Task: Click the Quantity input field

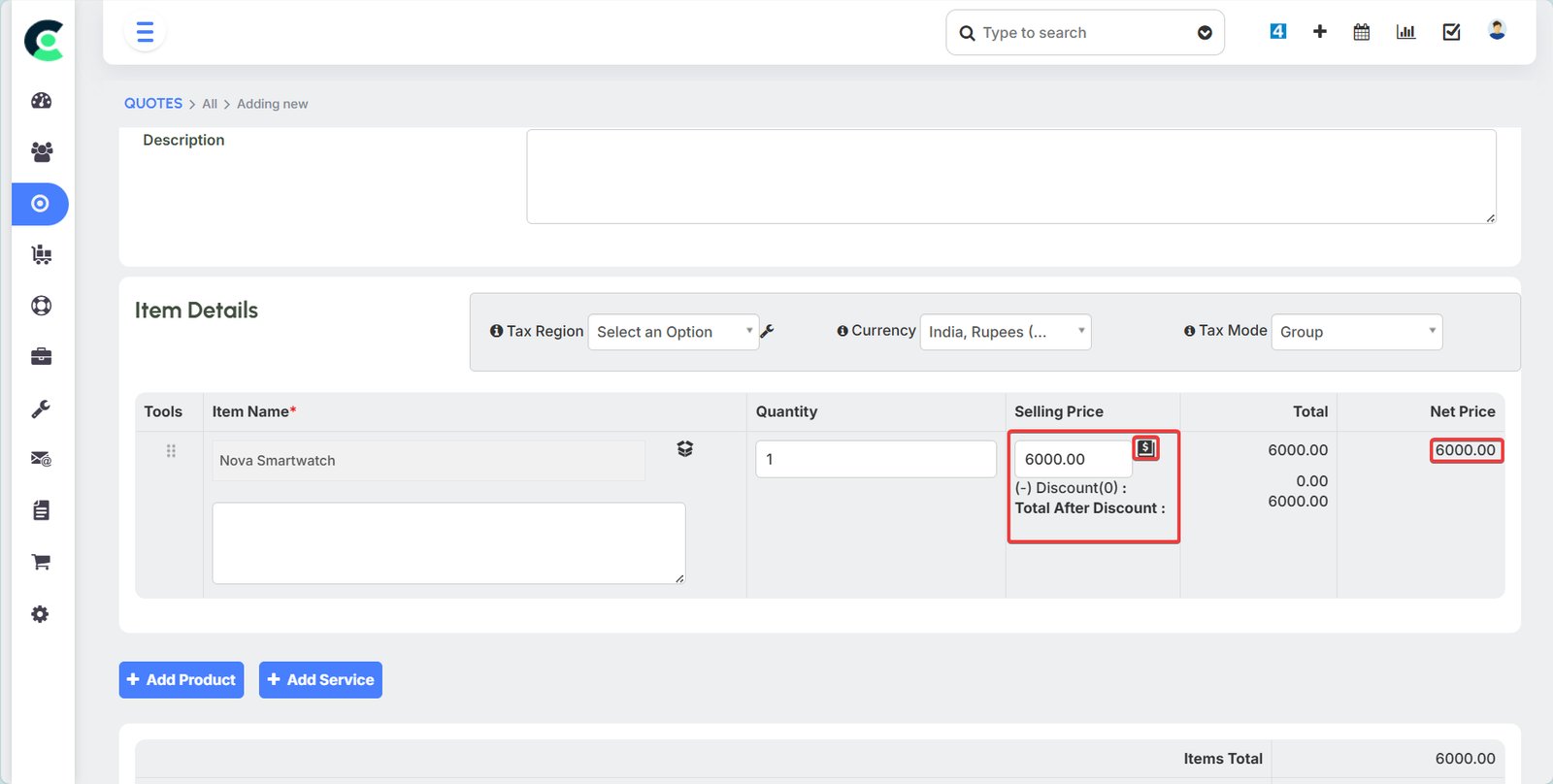Action: [876, 459]
